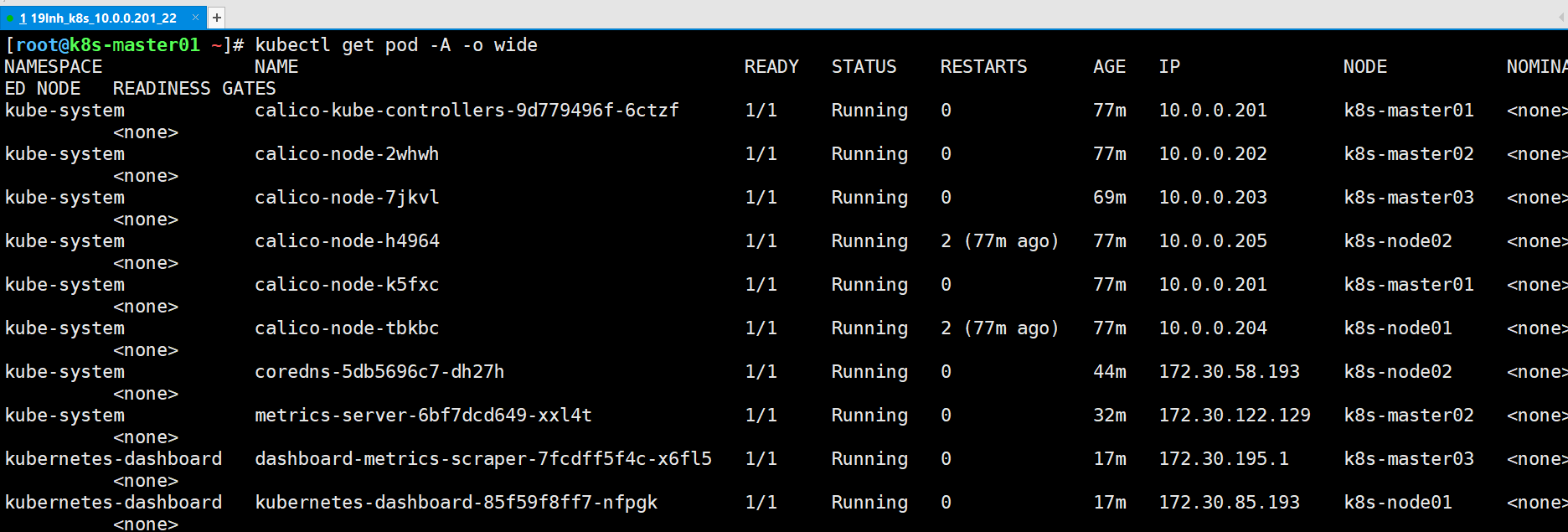Click pod name calico-node-h4964
Image resolution: width=1568 pixels, height=532 pixels.
(x=347, y=241)
